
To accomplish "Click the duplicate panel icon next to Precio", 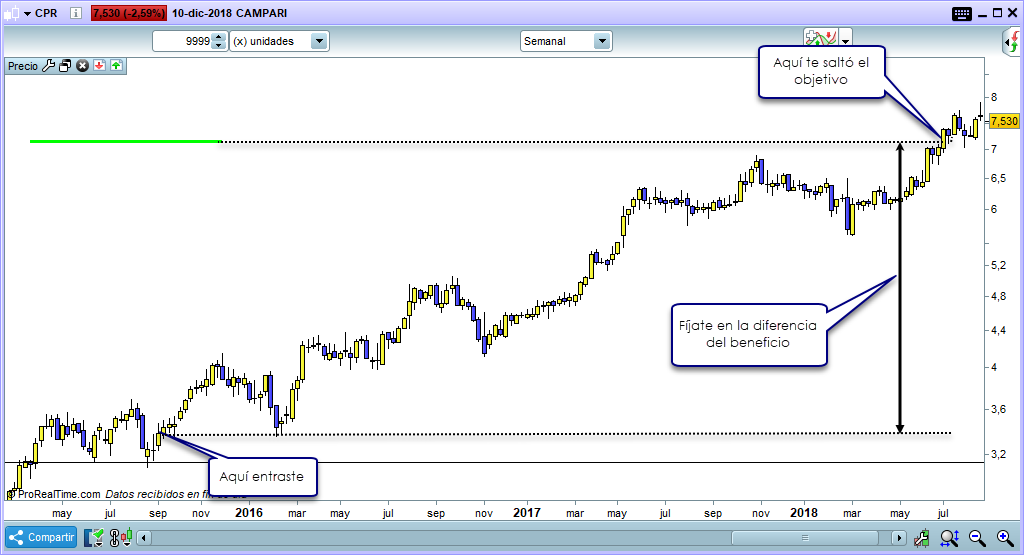I will pos(65,66).
